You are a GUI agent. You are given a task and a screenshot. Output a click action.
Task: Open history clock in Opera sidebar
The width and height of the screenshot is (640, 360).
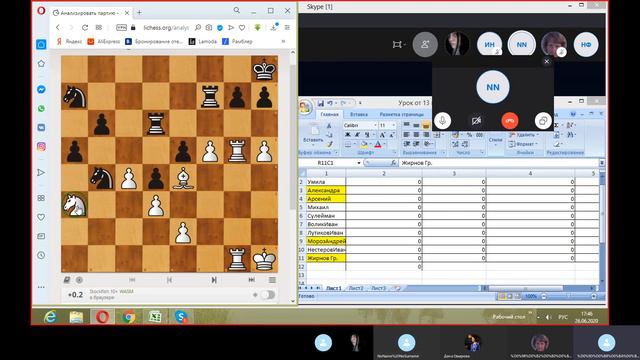(41, 255)
